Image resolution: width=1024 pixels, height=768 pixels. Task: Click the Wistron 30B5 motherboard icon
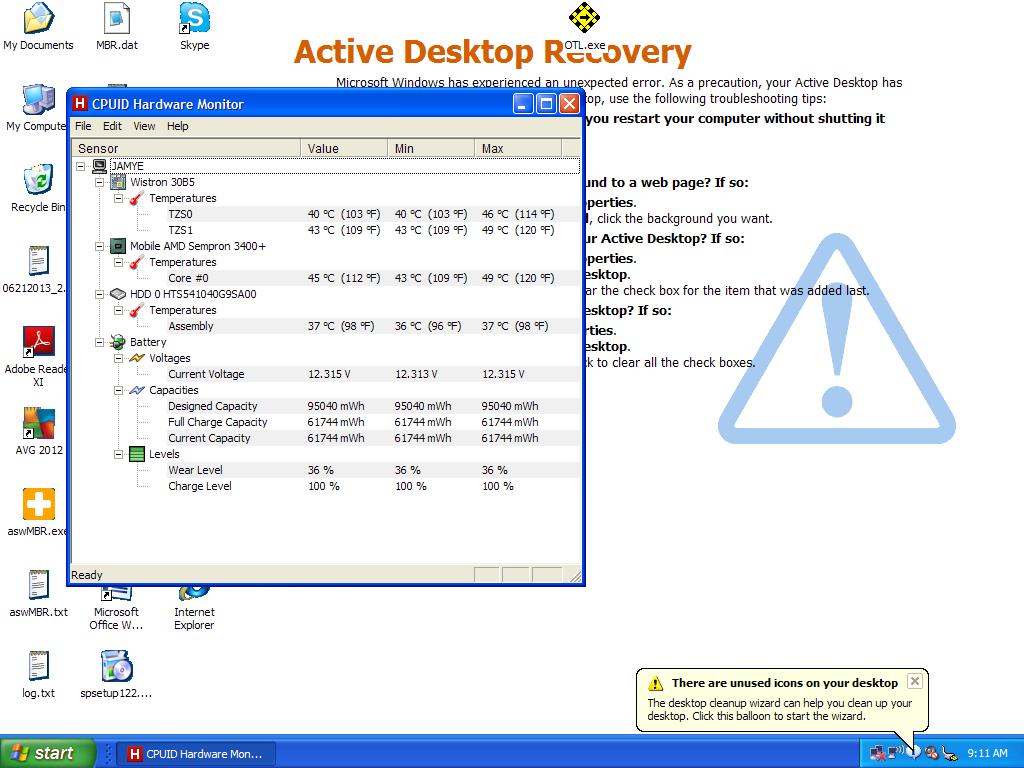[x=118, y=182]
